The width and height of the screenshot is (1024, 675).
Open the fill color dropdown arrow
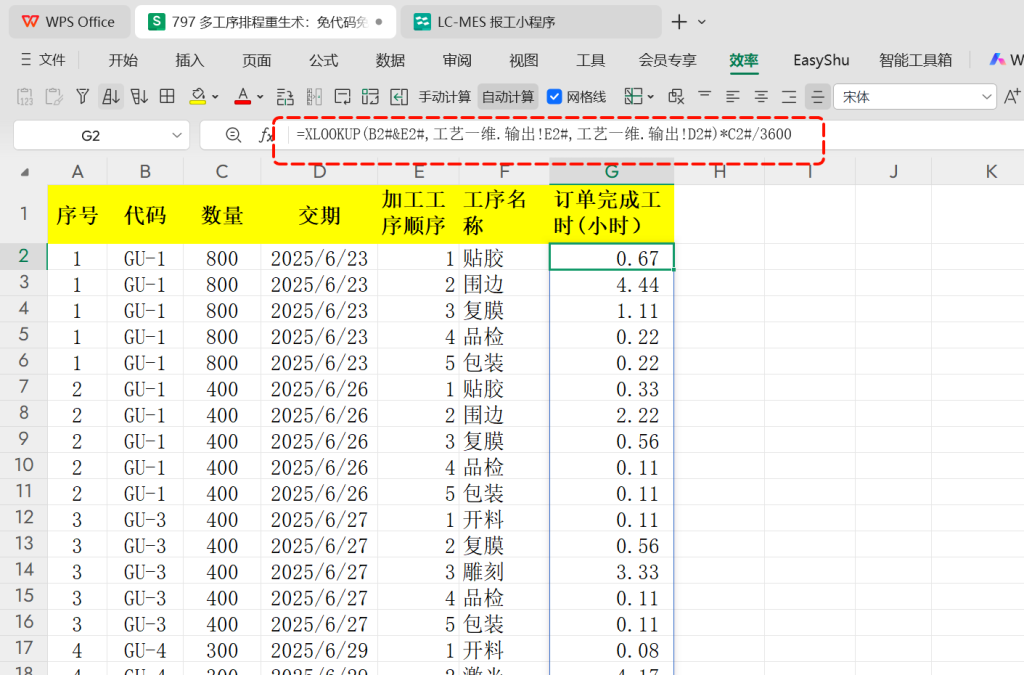click(x=215, y=97)
